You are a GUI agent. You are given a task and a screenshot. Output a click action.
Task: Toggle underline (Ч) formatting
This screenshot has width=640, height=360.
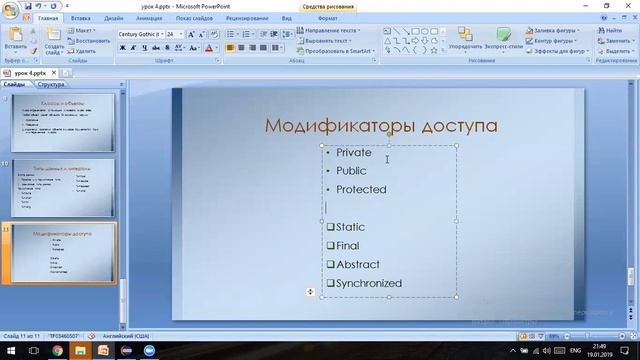pos(144,48)
